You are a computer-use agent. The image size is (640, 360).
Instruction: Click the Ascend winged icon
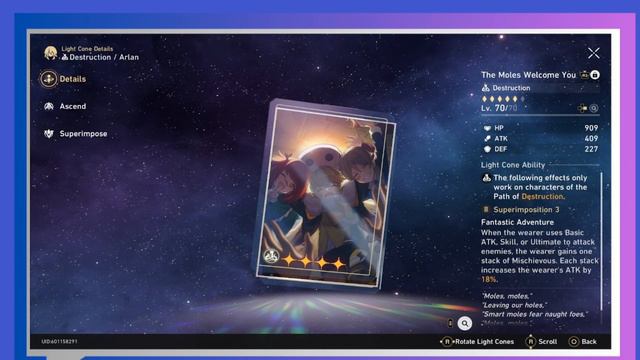coord(49,107)
